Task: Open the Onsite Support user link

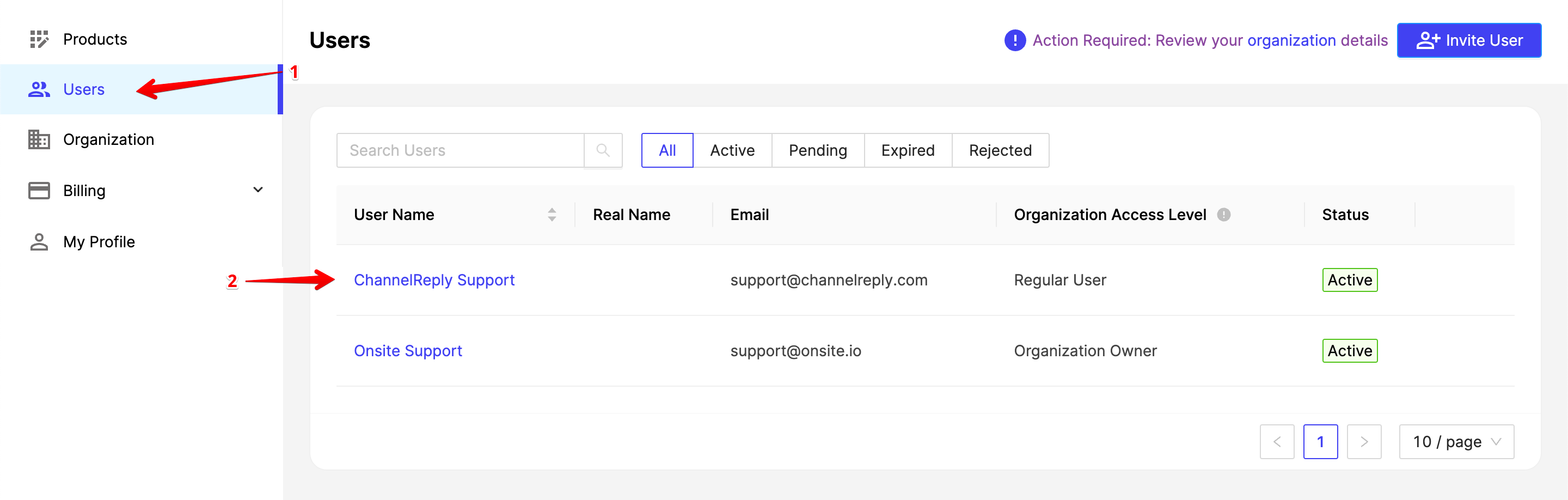Action: tap(408, 351)
